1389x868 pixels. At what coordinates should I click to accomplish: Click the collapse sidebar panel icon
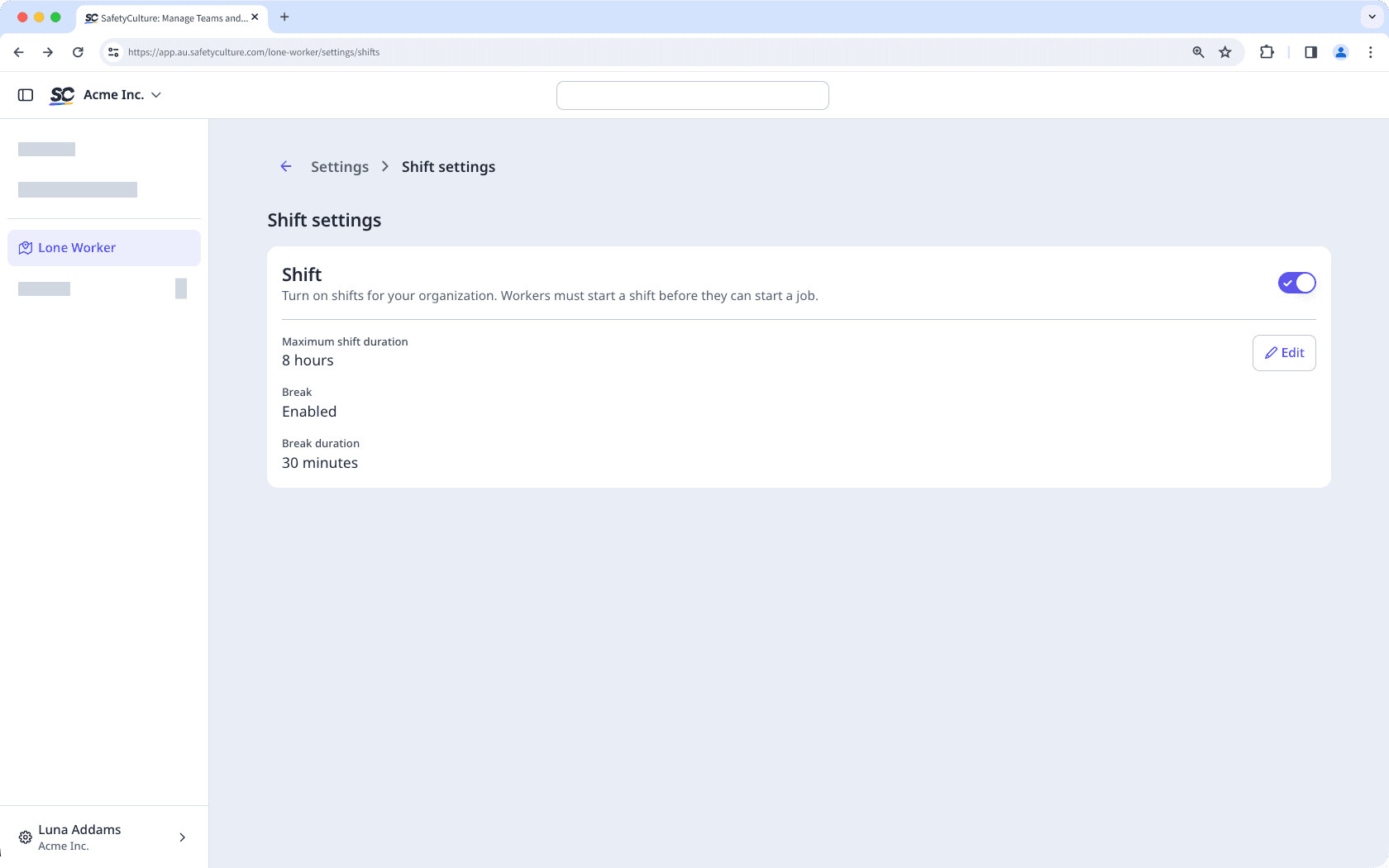[25, 94]
